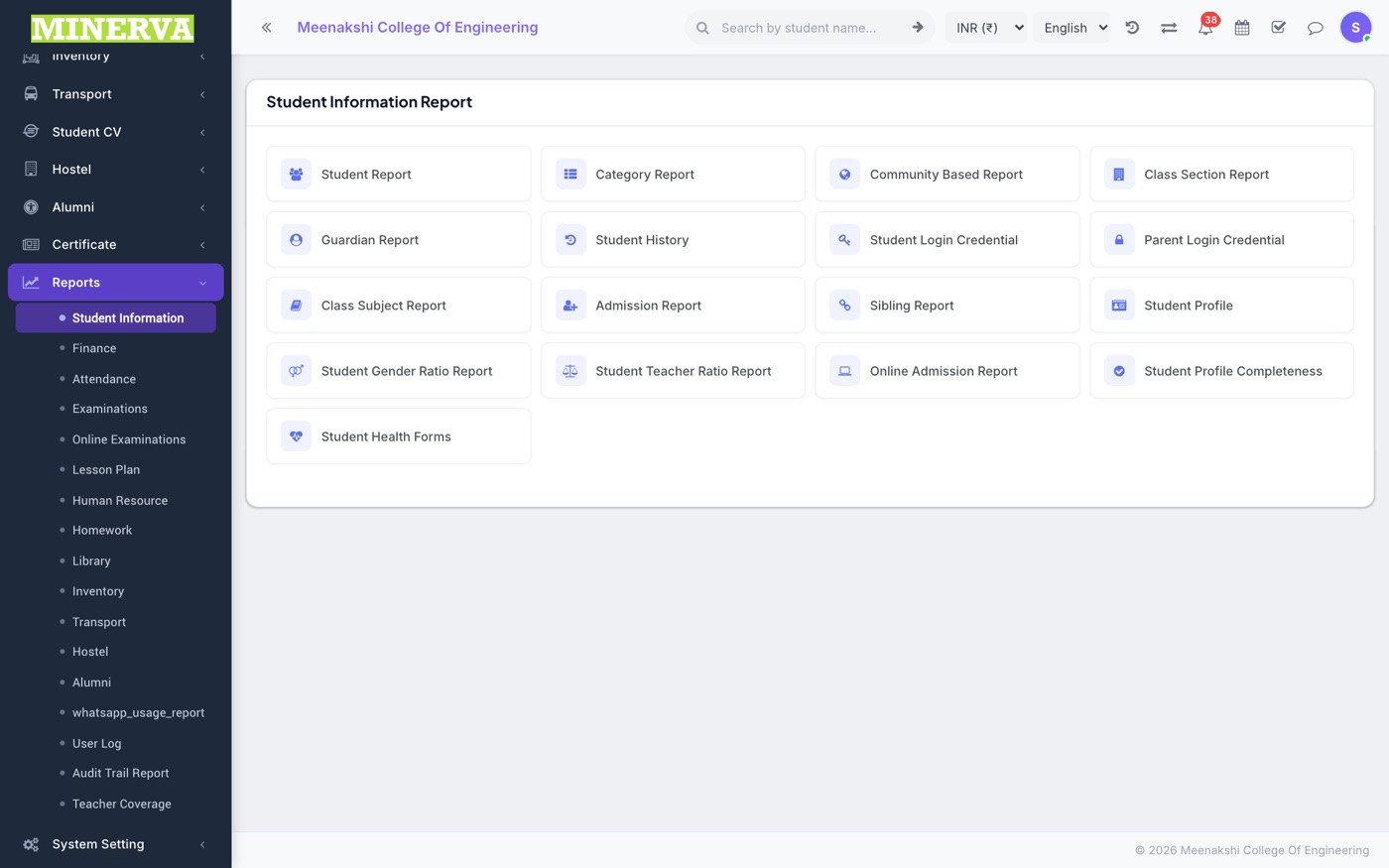Open session history refresh icon

click(x=1132, y=28)
